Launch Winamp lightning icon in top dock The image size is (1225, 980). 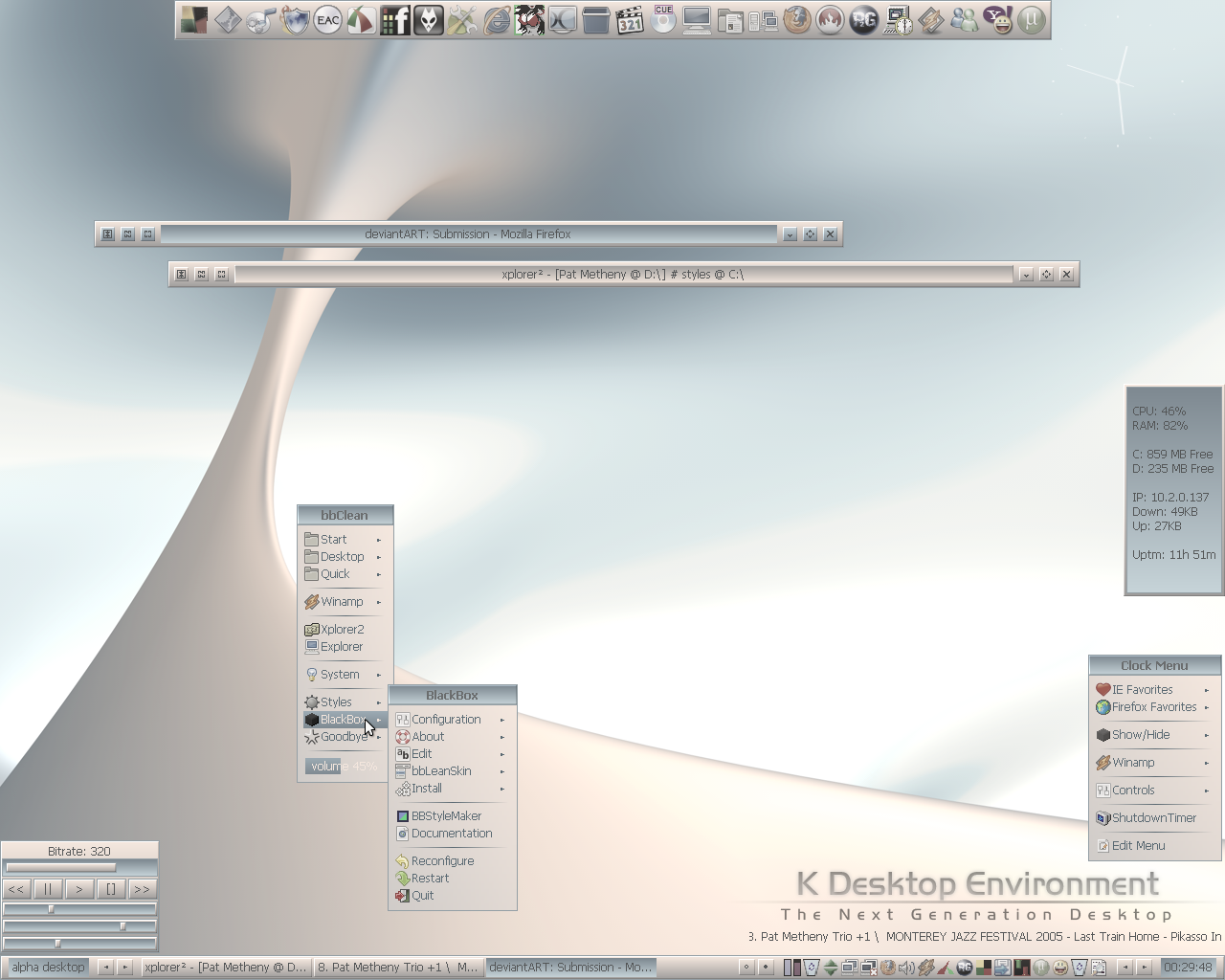pyautogui.click(x=931, y=20)
